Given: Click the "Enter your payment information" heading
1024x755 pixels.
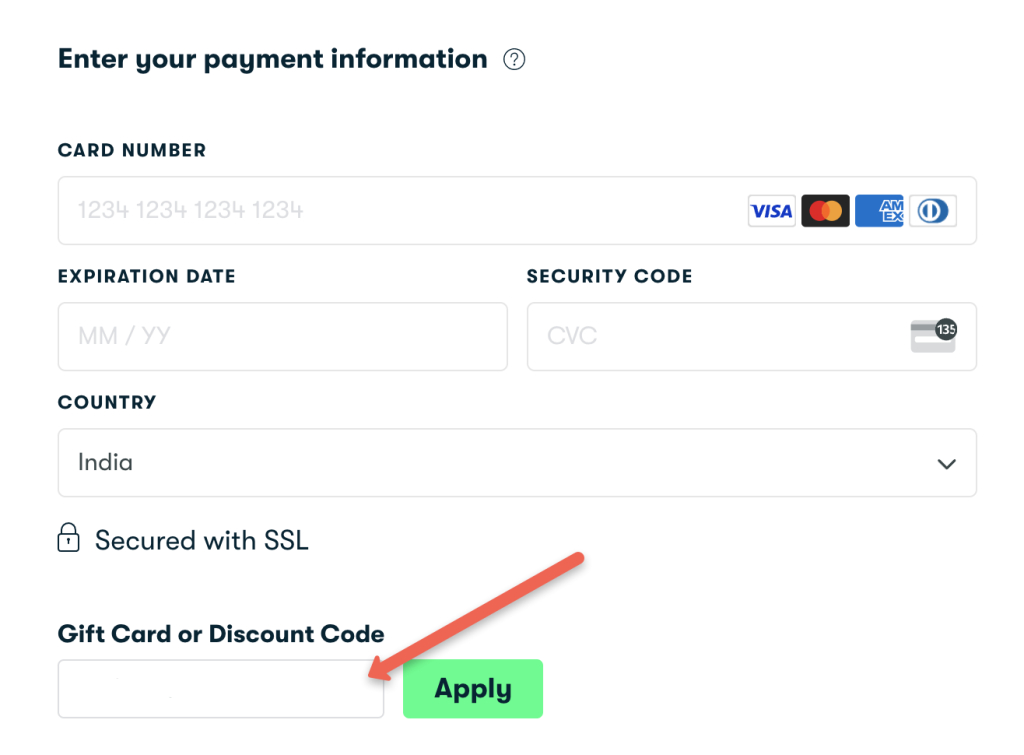Looking at the screenshot, I should (272, 59).
